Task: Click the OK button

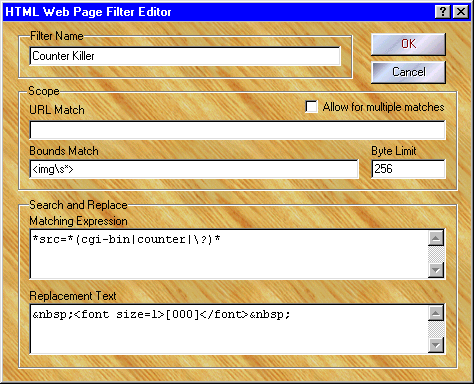Action: [x=408, y=44]
